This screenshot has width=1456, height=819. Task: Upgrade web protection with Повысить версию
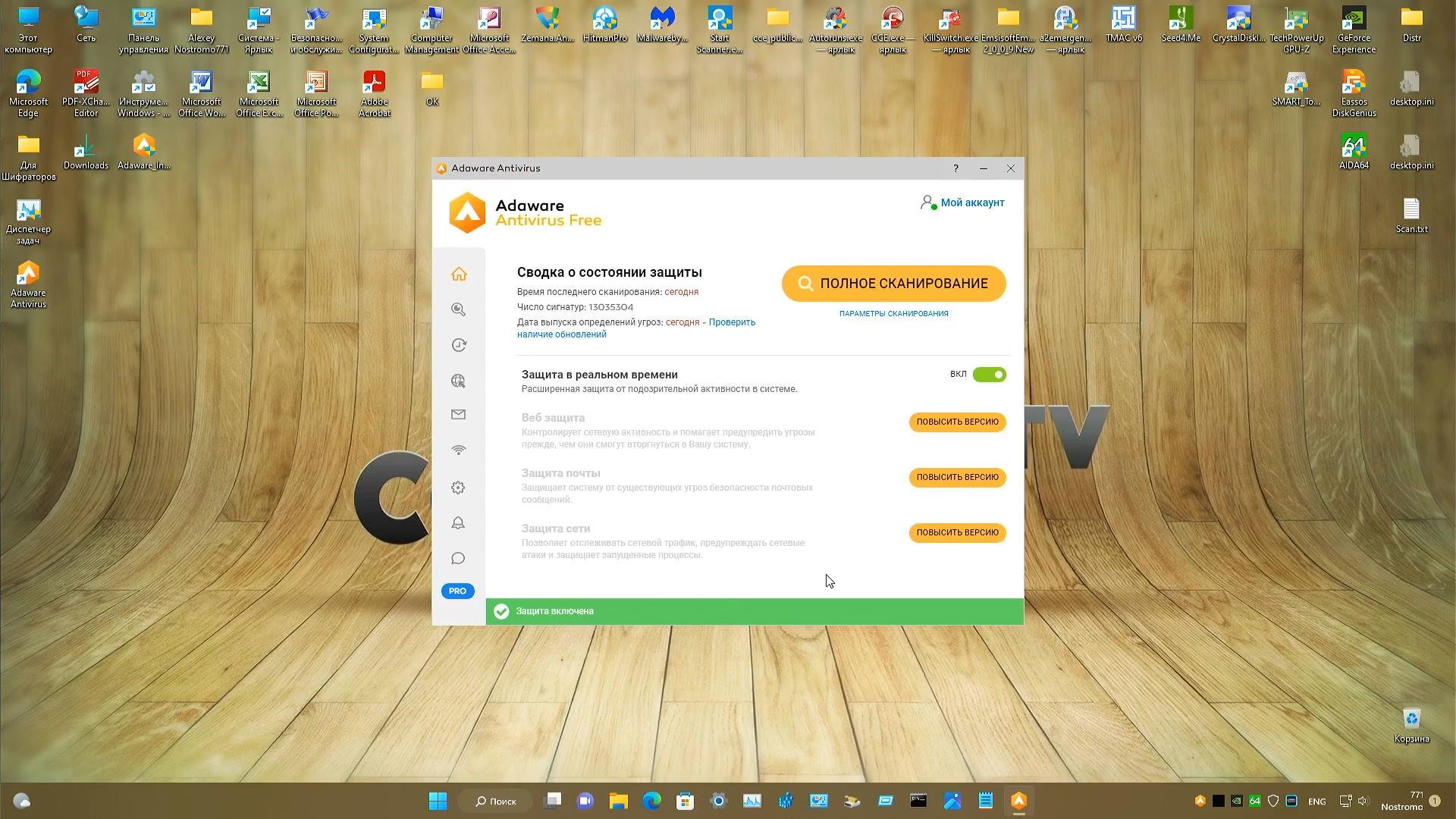point(957,422)
